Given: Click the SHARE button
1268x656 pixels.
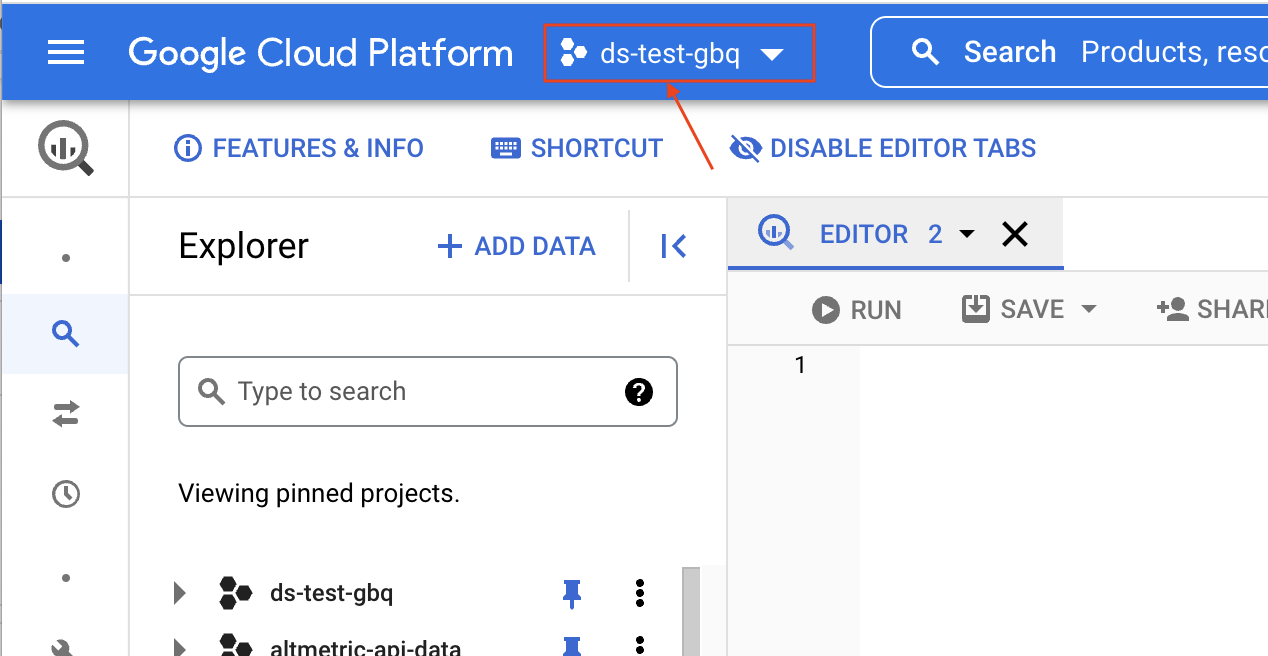Looking at the screenshot, I should point(1212,309).
